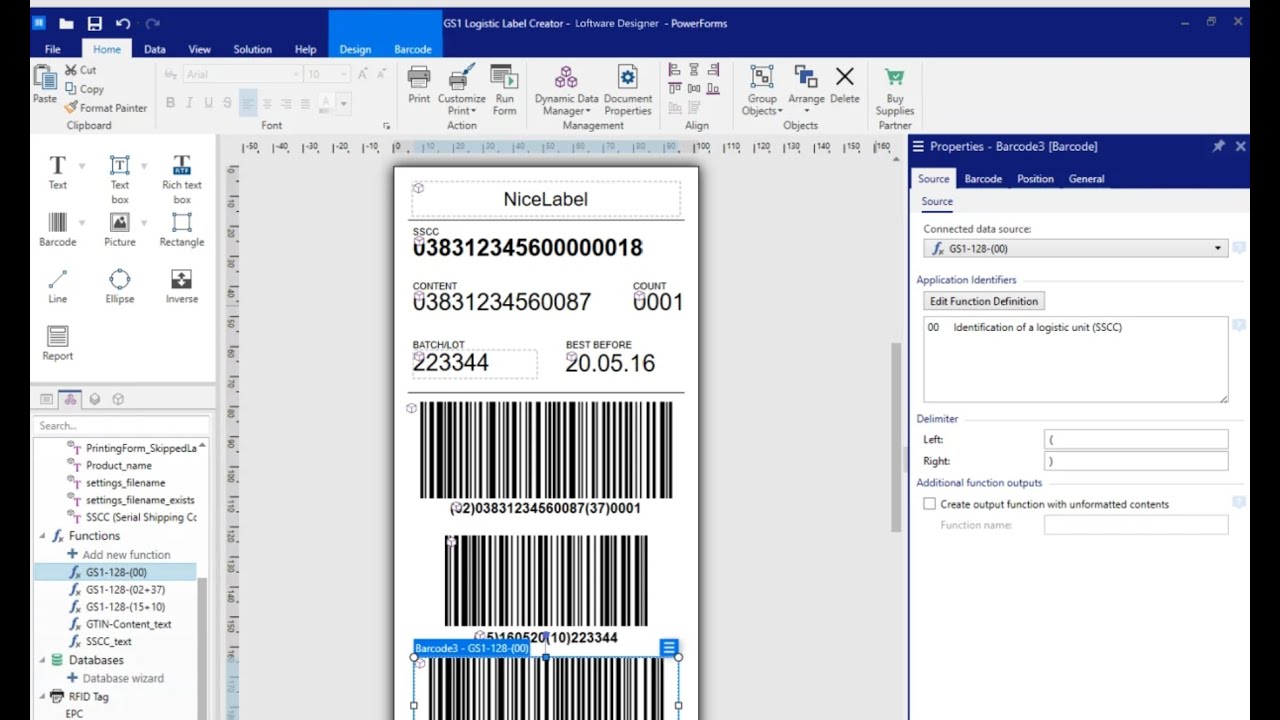The image size is (1280, 720).
Task: Select the Line tool
Action: (58, 287)
